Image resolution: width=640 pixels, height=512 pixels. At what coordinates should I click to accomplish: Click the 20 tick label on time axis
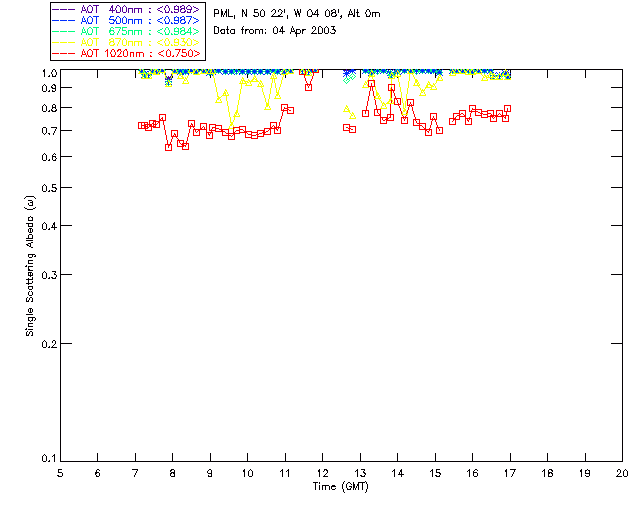pos(622,473)
